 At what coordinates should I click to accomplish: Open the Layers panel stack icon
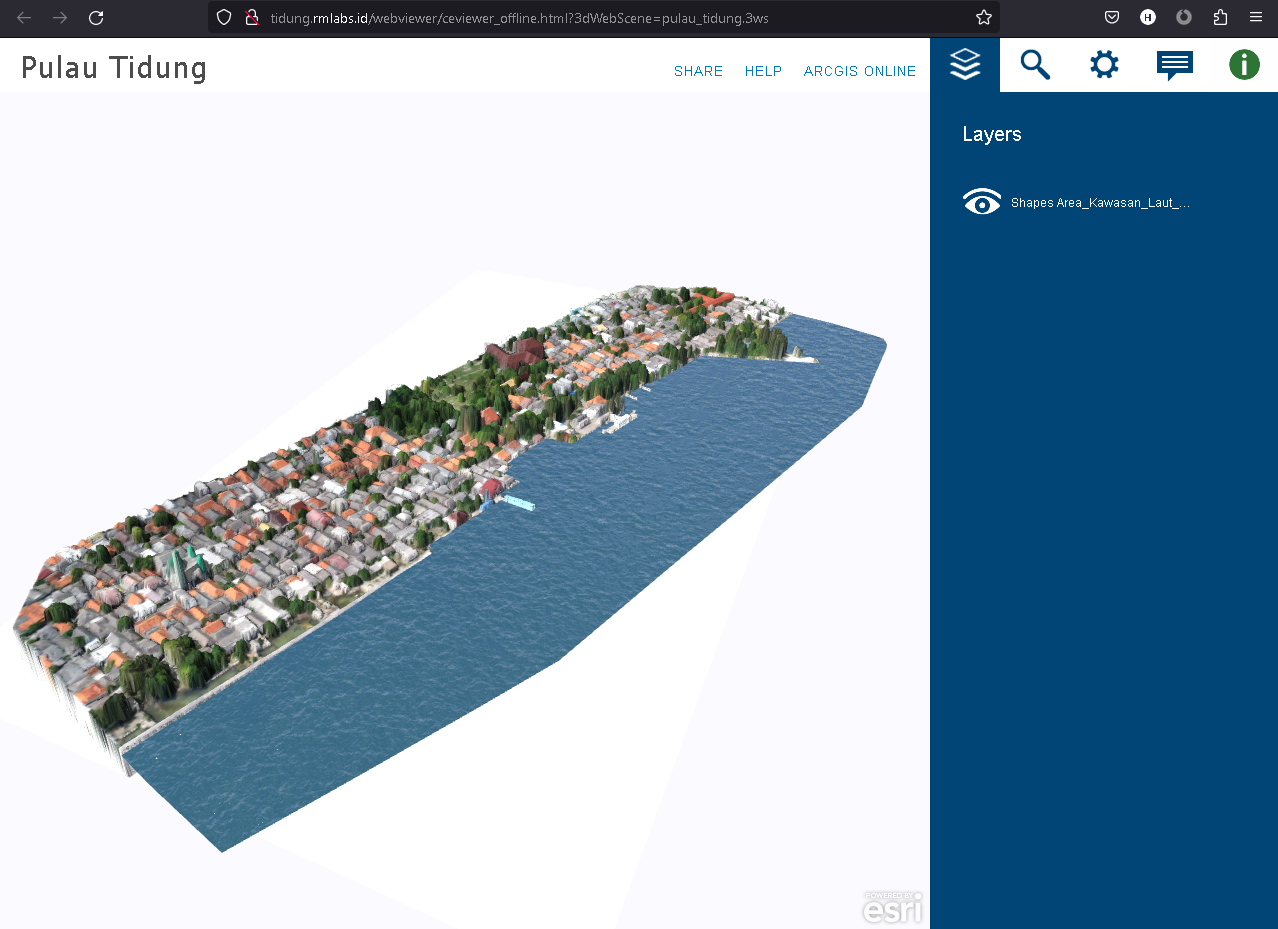click(x=965, y=65)
